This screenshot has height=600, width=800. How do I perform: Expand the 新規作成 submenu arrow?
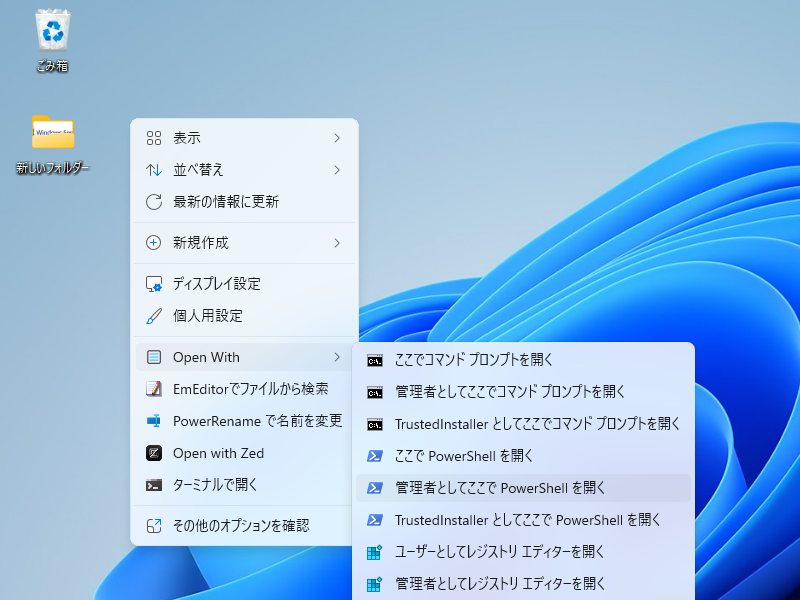337,243
